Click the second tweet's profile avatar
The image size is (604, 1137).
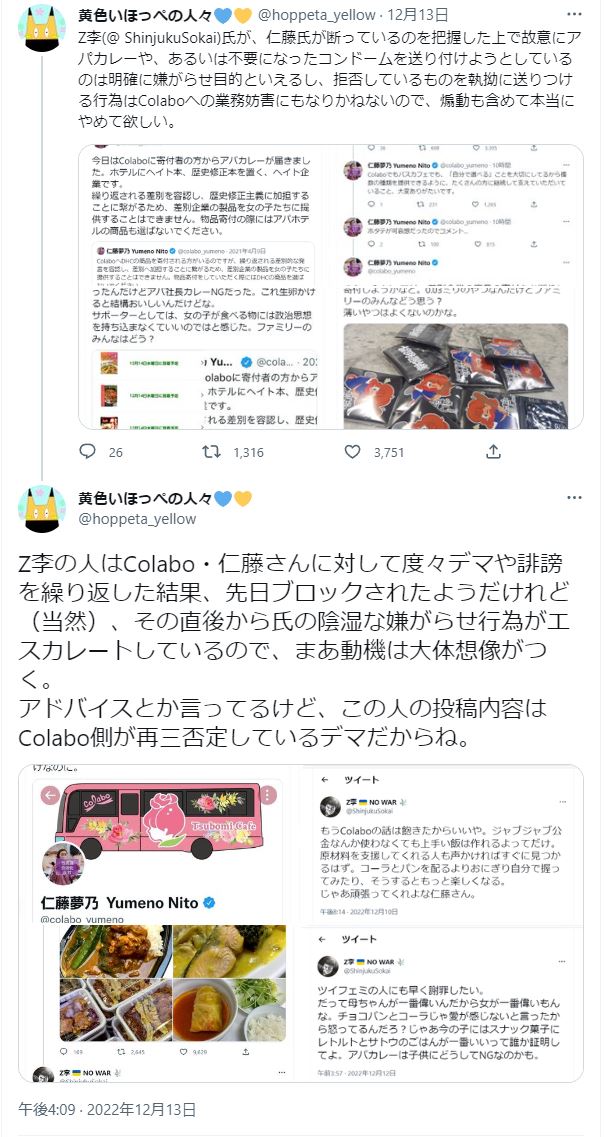coord(42,509)
